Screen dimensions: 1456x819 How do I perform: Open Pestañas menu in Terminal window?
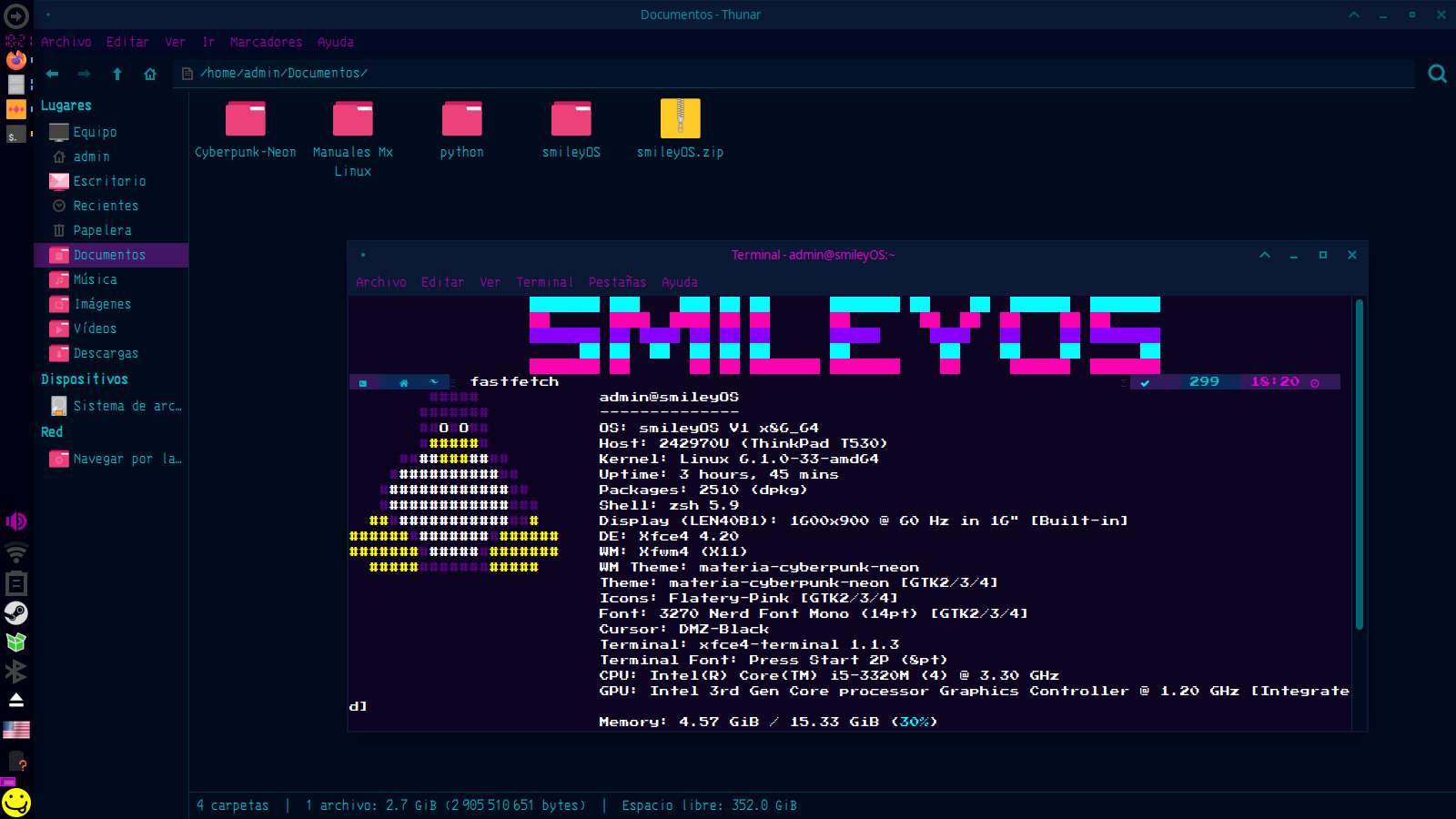(617, 282)
